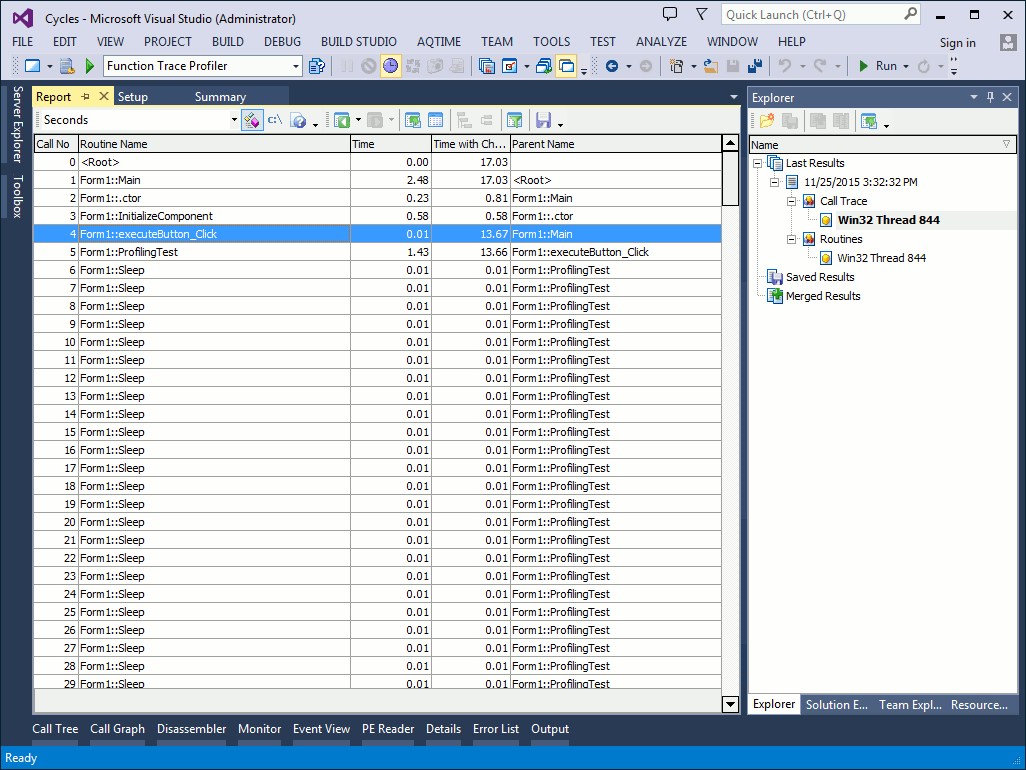Open the Server Explorer side tab
This screenshot has height=770, width=1026.
click(x=18, y=124)
